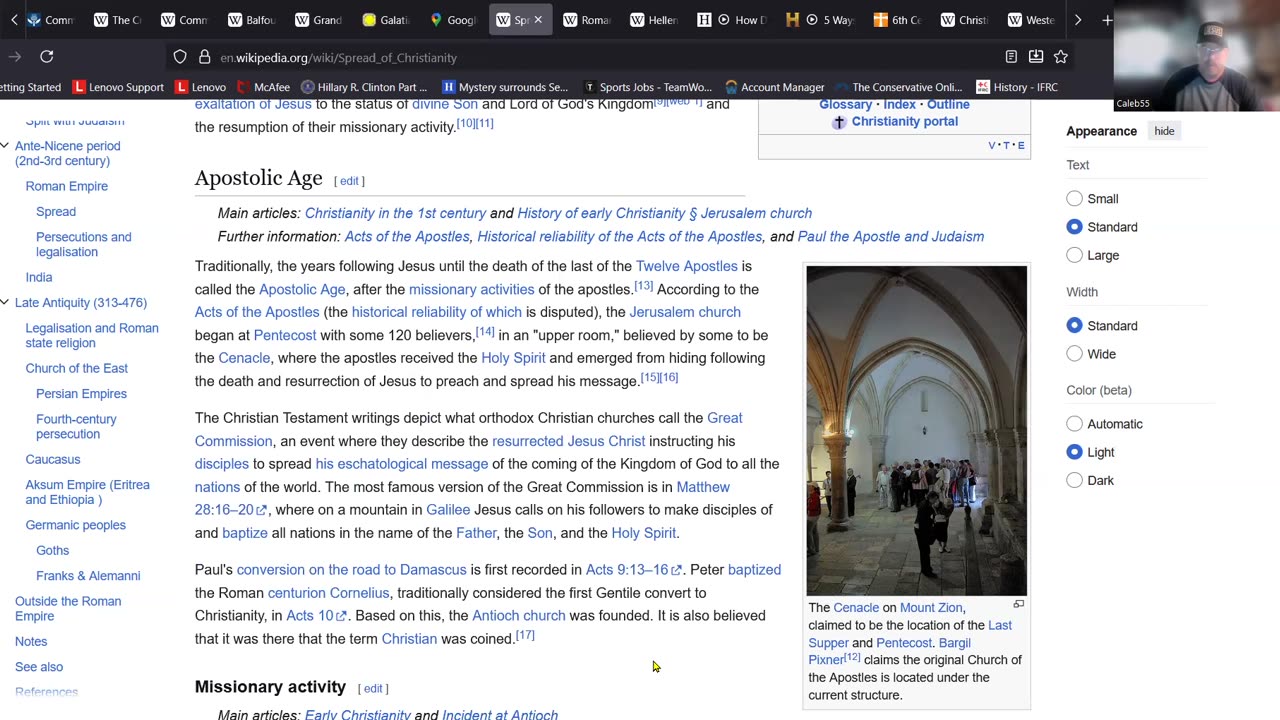Select Standard text size radio button

click(x=1074, y=227)
